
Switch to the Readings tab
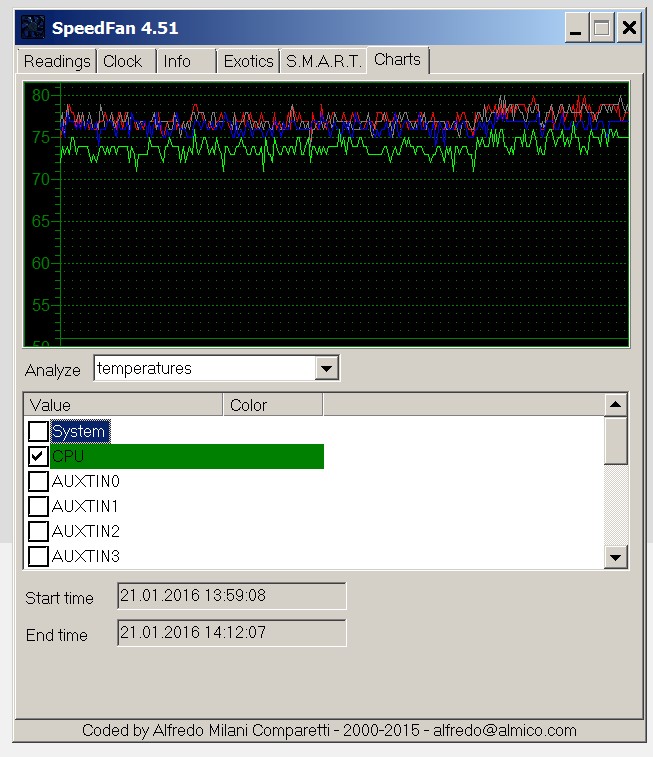coord(56,61)
